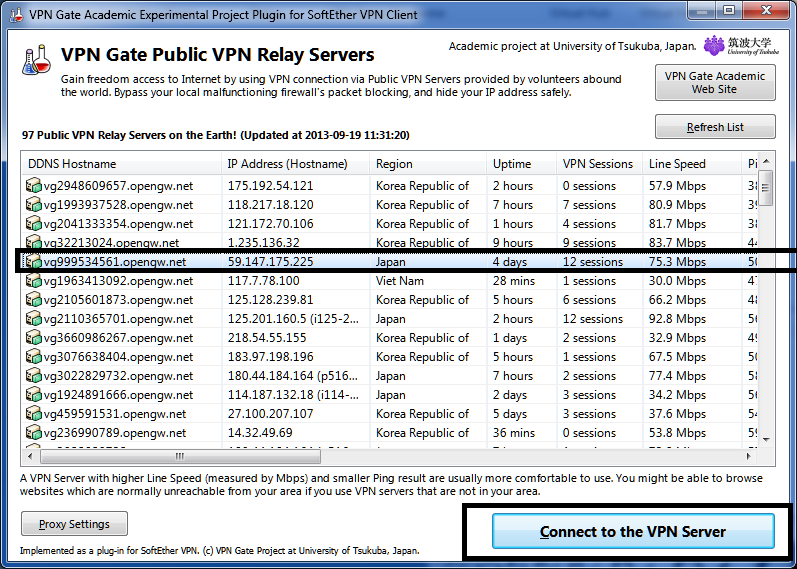Refresh the server list
This screenshot has height=569, width=797.
(x=715, y=127)
